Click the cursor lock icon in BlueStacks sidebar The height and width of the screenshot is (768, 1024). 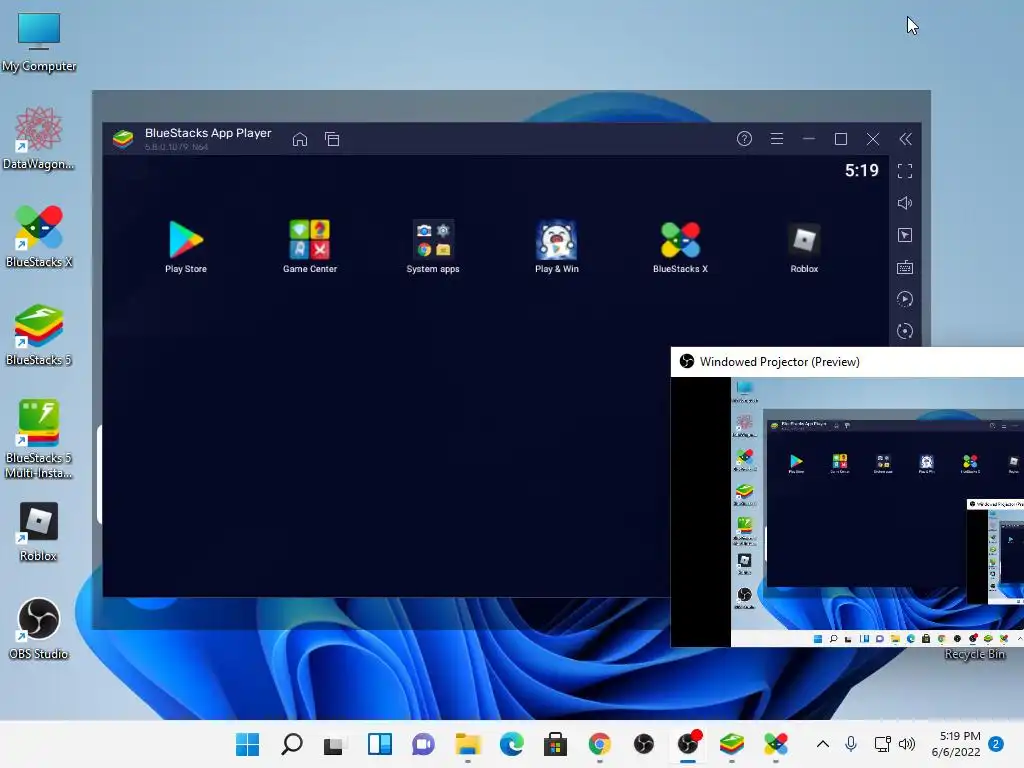905,235
